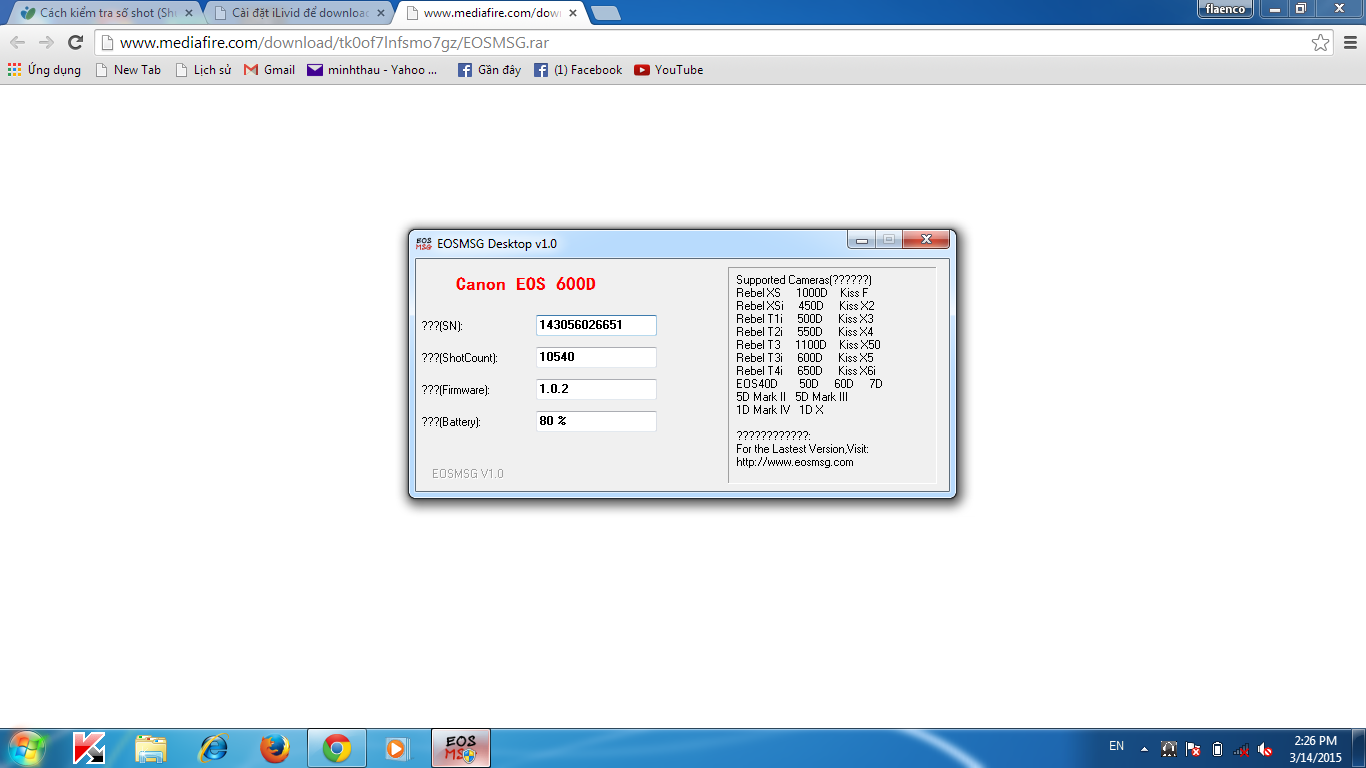Open the Gần đây Facebook bookmark
This screenshot has height=768, width=1366.
point(489,70)
